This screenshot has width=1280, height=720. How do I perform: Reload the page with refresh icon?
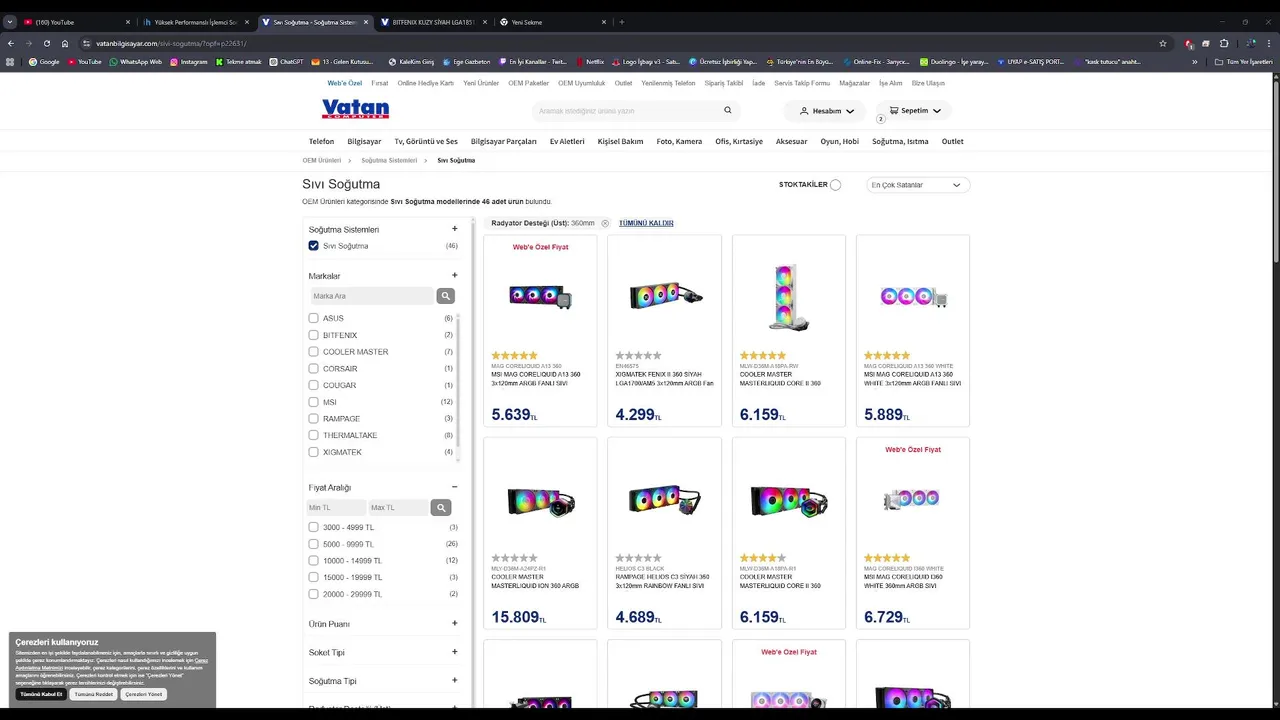(47, 43)
